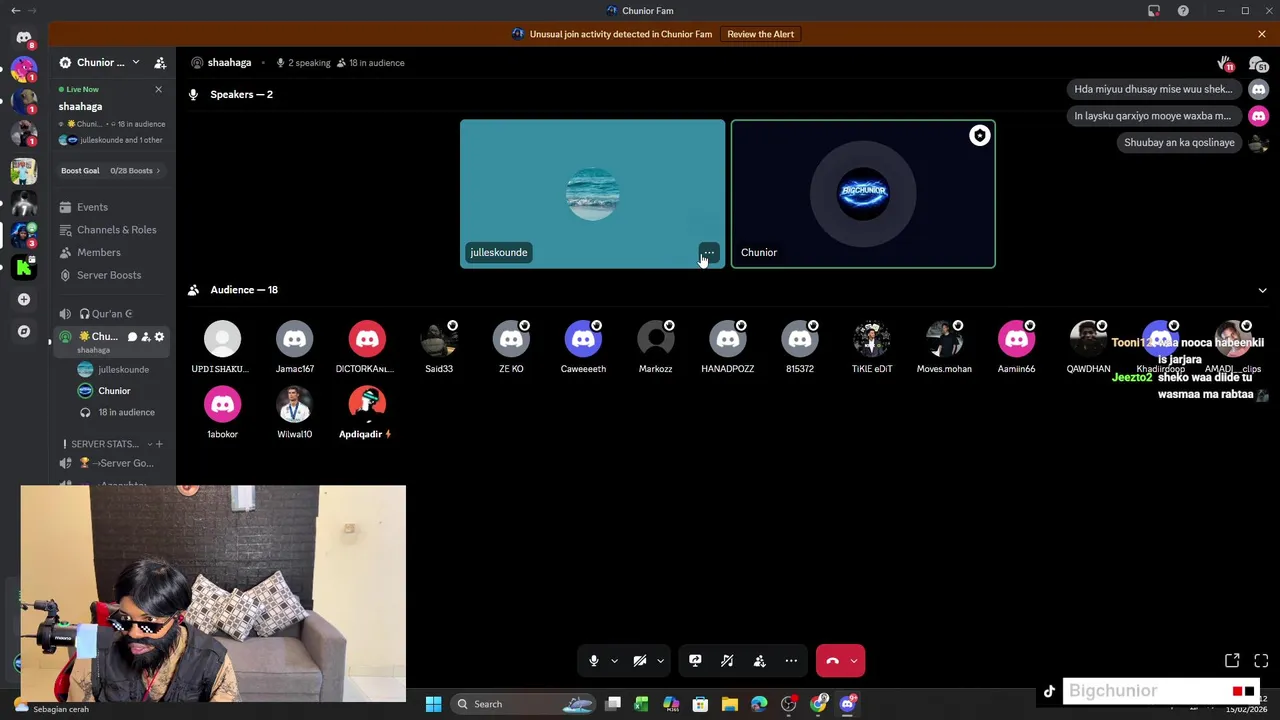Image resolution: width=1280 pixels, height=720 pixels.
Task: Open chat message starting 'In laysku qarxiyo'
Action: [1153, 116]
